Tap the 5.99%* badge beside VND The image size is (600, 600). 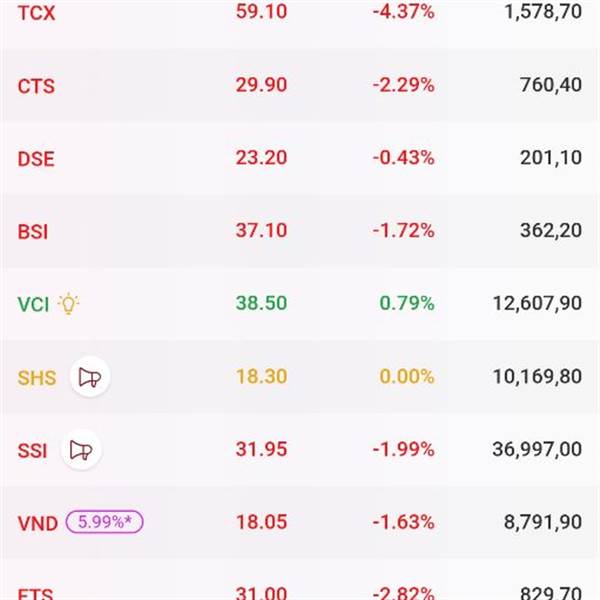click(105, 522)
